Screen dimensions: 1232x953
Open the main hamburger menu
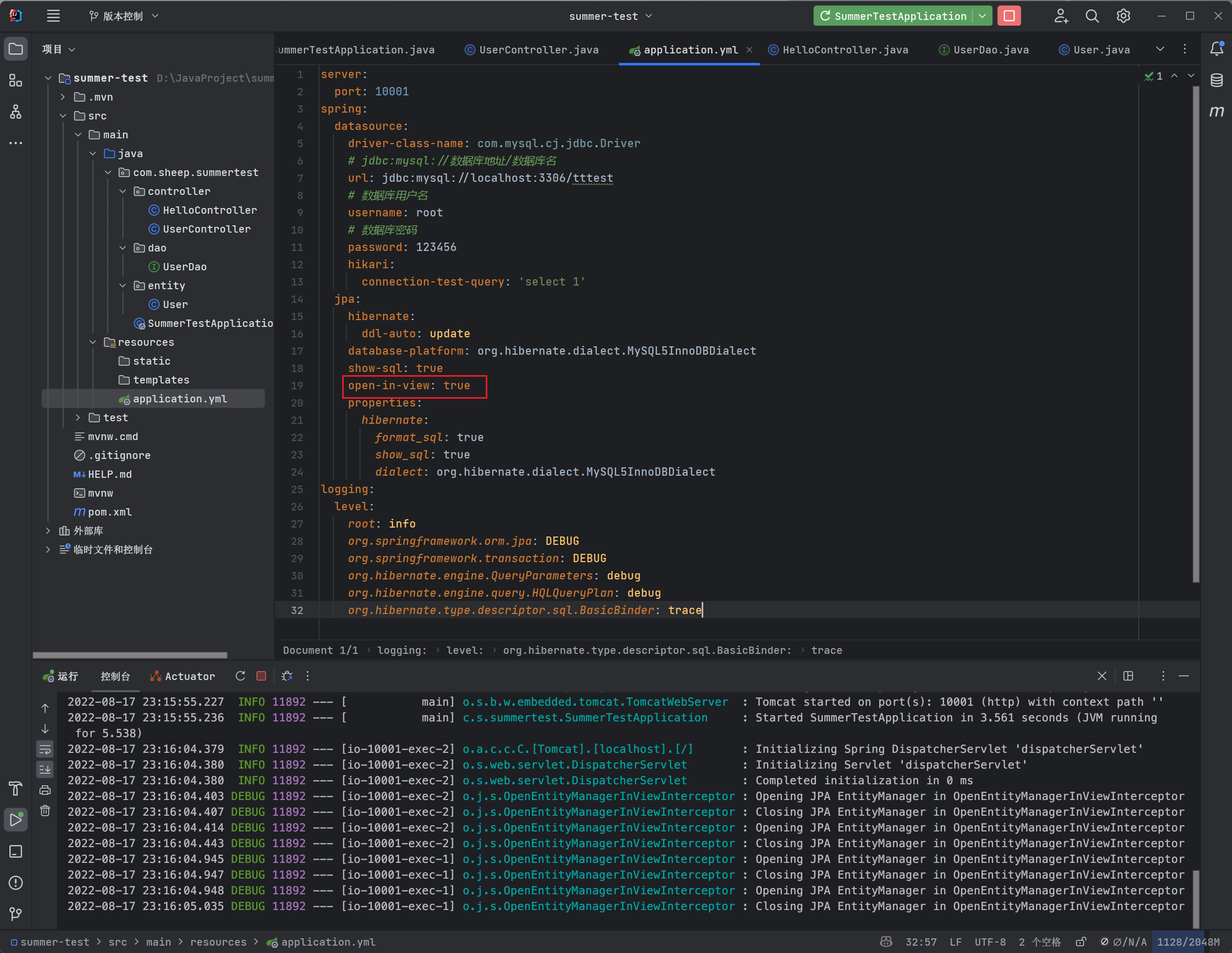[x=53, y=16]
